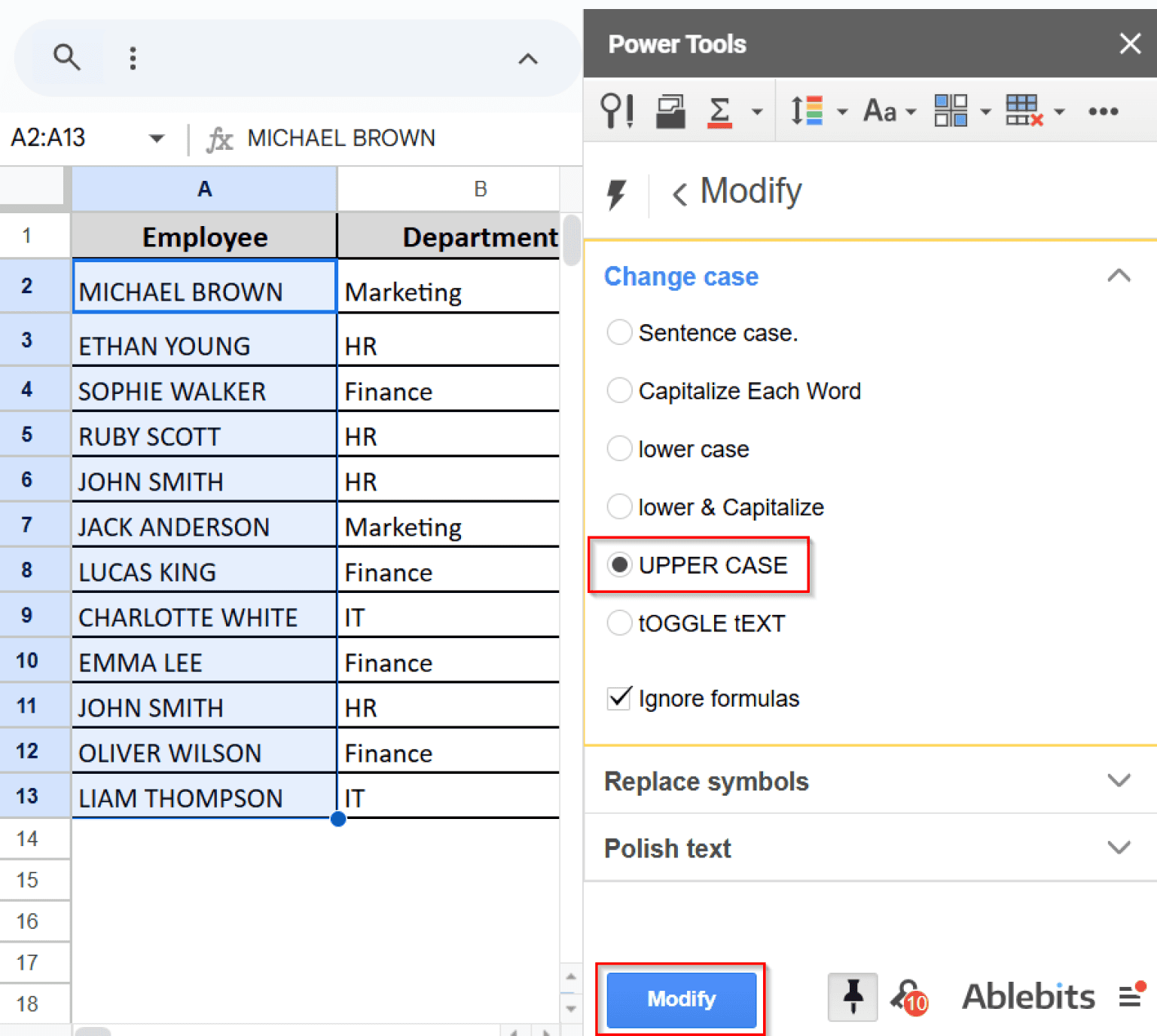Screen dimensions: 1157x1036
Task: Open the Name box range dropdown
Action: 157,139
